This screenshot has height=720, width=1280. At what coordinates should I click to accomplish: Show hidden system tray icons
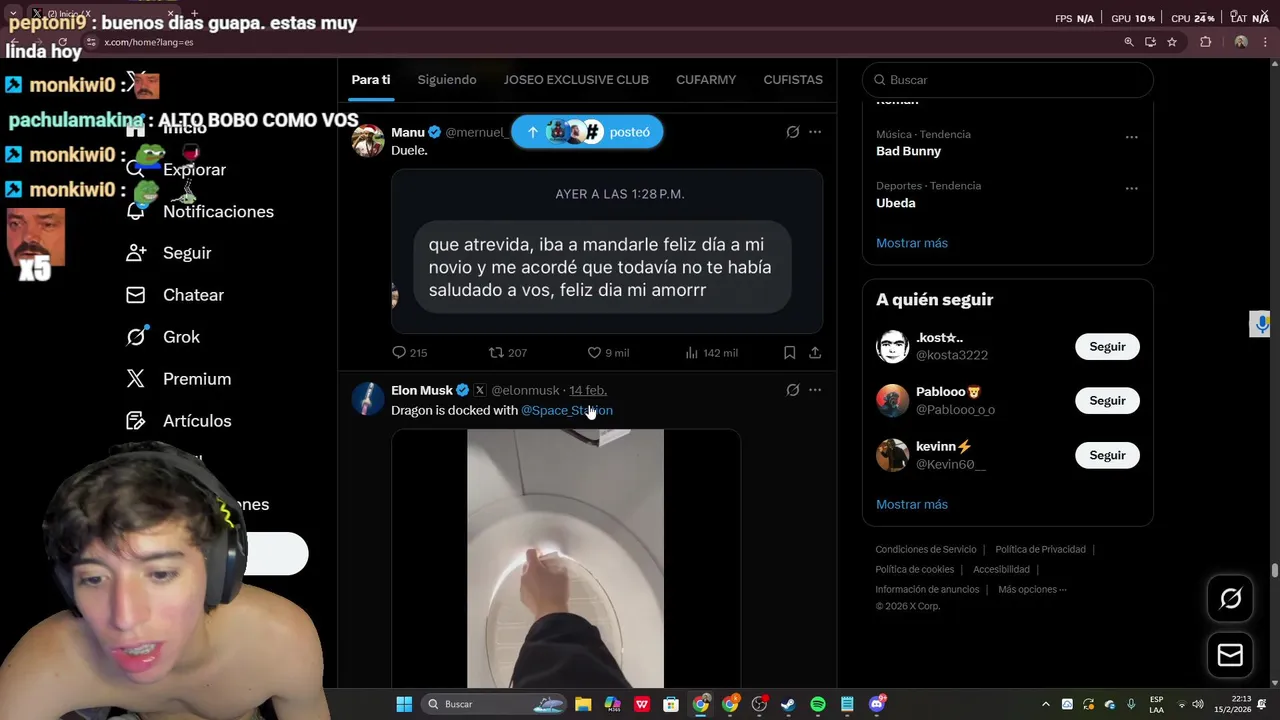pos(1046,704)
